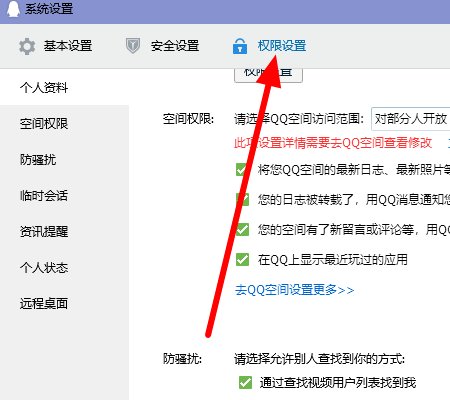The width and height of the screenshot is (450, 400).
Task: Select the 权限设置 tab
Action: (x=282, y=46)
